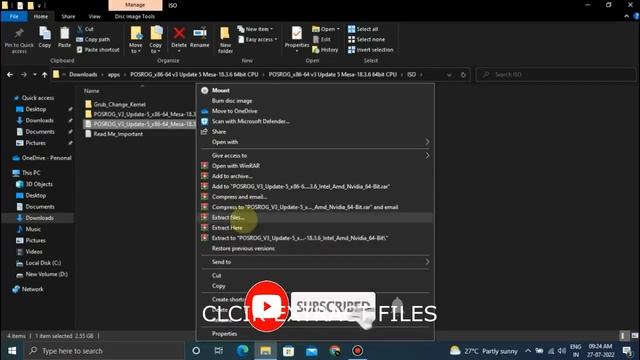Switch to the Disc Image Tools tab

pyautogui.click(x=135, y=16)
